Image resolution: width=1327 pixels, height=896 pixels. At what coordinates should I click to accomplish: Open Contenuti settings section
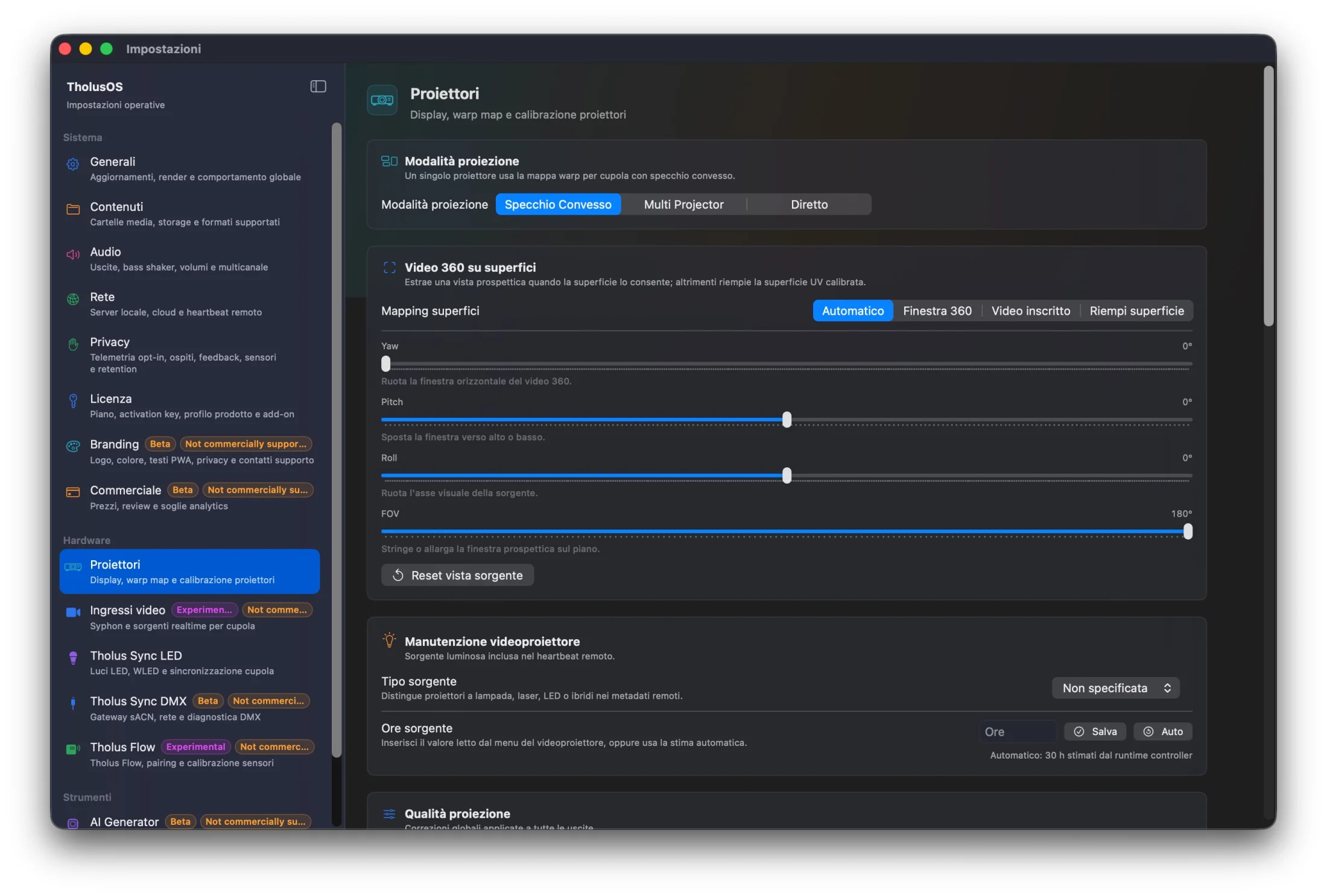coord(189,214)
